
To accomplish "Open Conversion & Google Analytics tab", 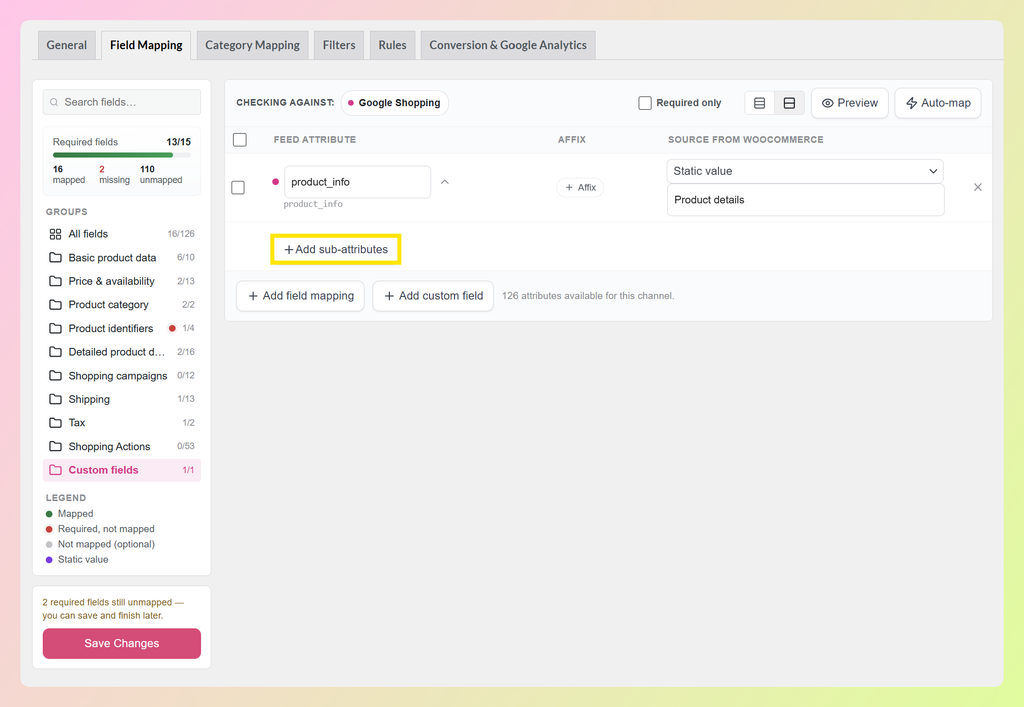I will click(508, 45).
